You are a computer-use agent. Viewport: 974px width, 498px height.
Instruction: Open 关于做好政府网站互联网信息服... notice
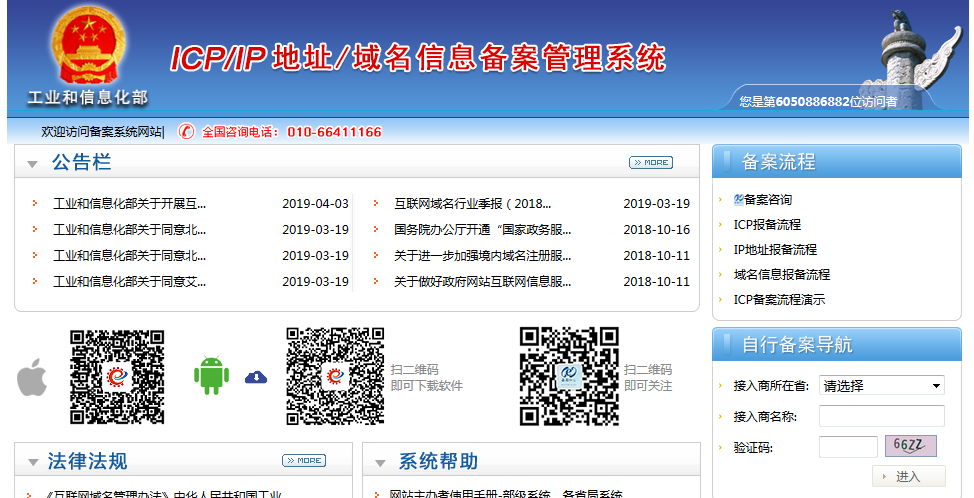pos(482,282)
